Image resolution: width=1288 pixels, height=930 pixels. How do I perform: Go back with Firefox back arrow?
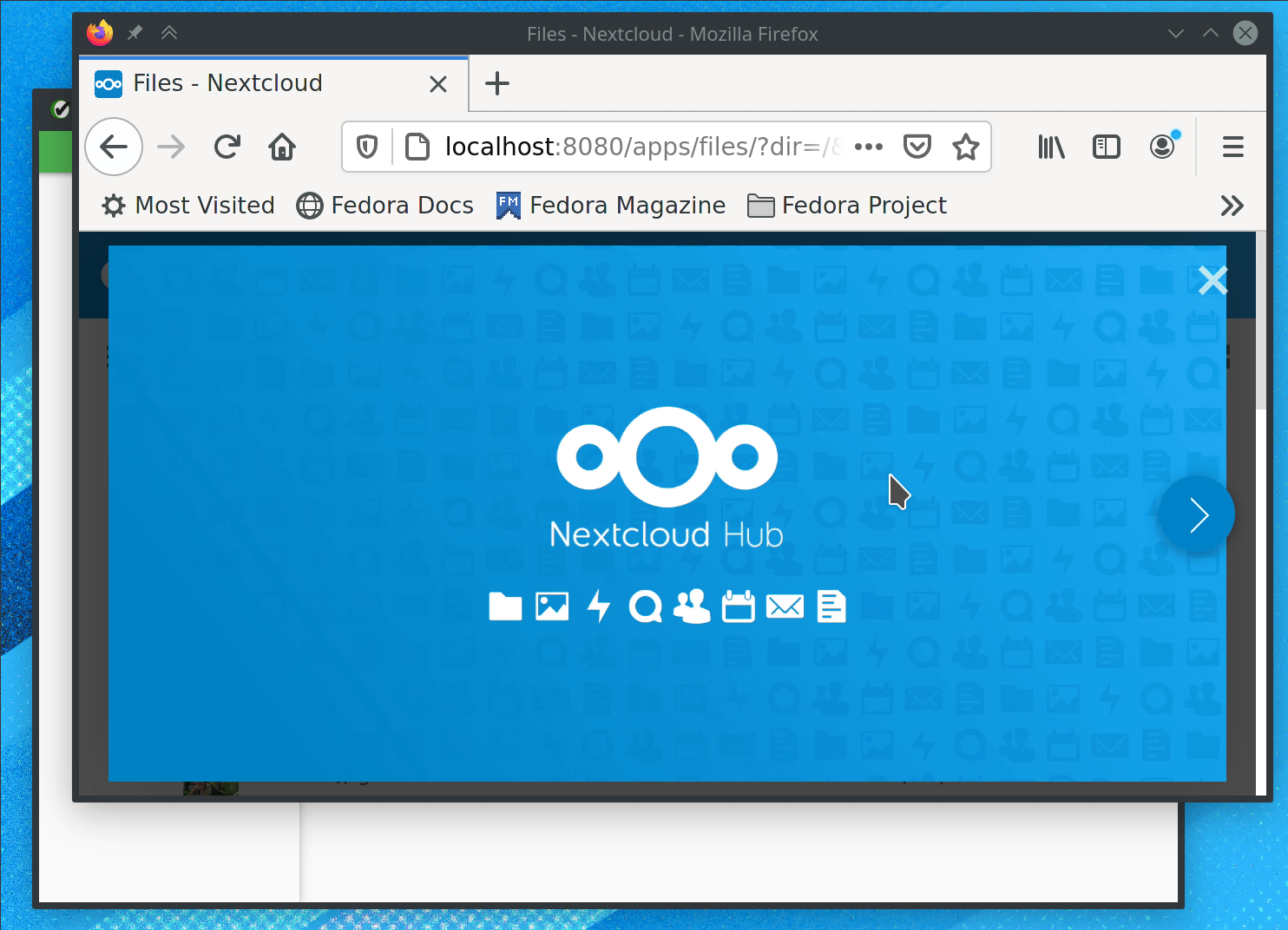coord(114,147)
